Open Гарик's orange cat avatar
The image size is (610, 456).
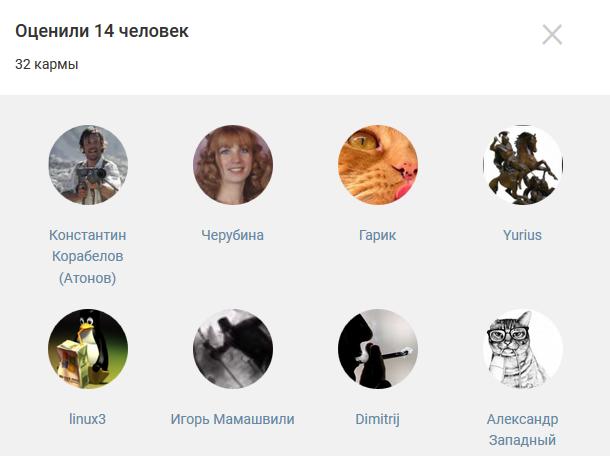(378, 165)
